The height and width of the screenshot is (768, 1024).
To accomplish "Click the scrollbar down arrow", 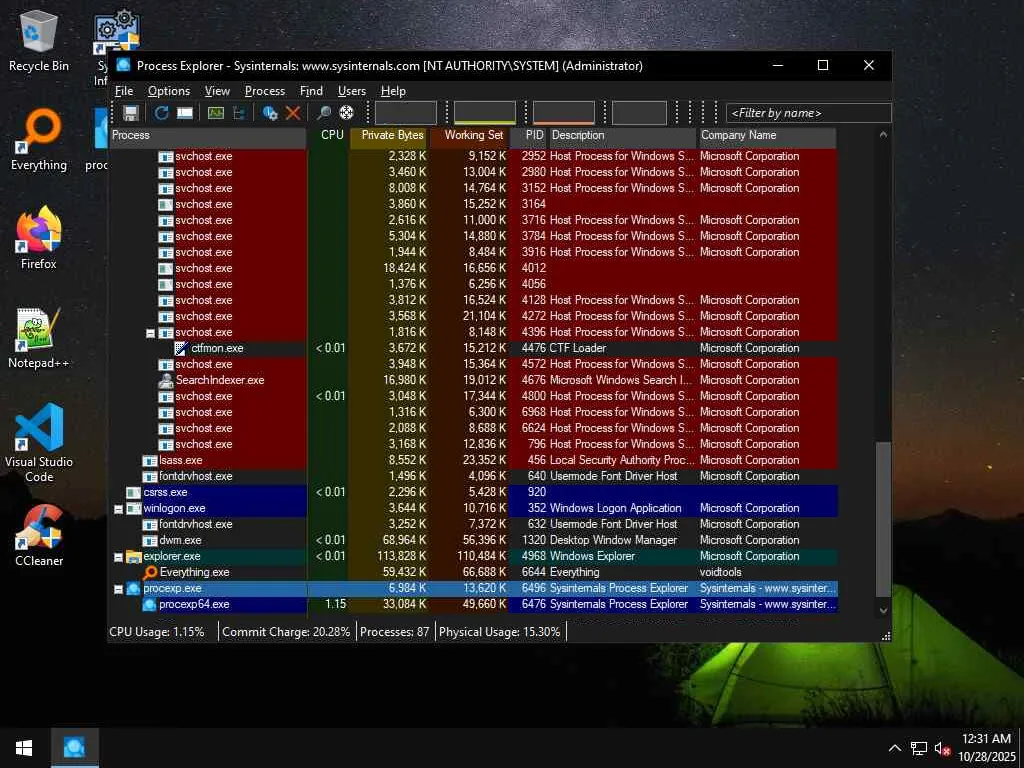I will pyautogui.click(x=883, y=610).
